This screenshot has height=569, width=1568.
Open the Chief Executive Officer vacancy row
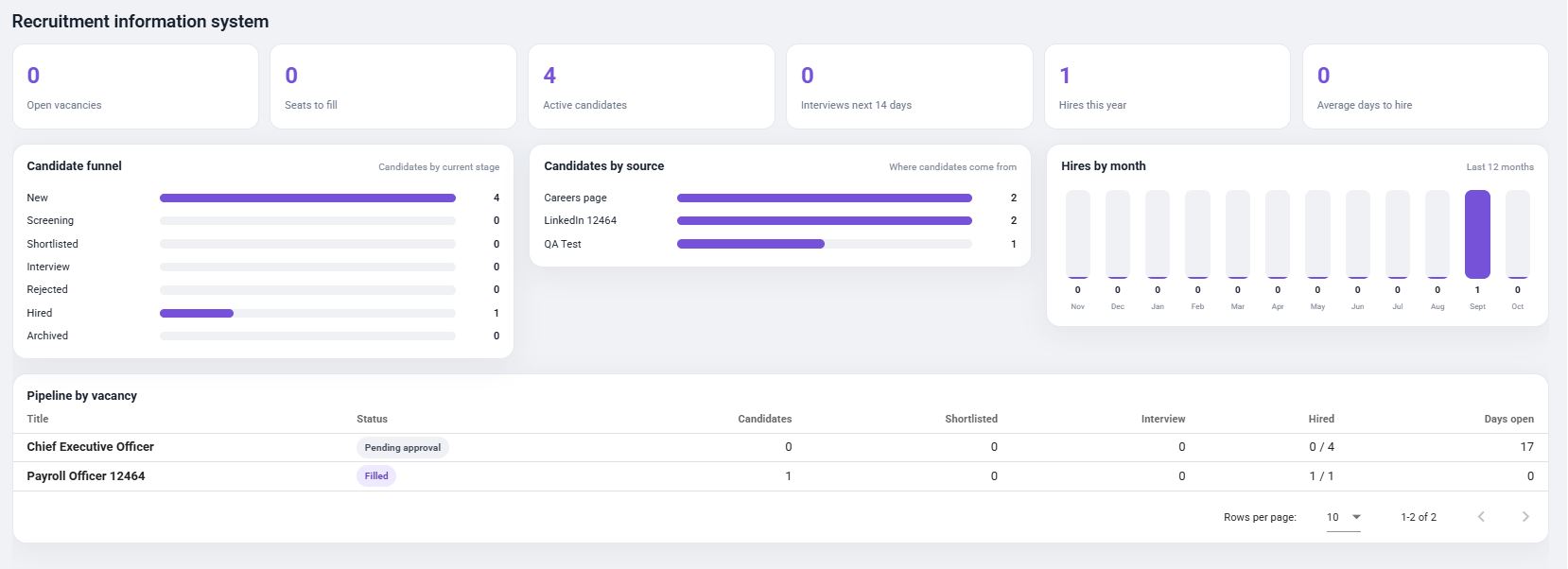780,447
